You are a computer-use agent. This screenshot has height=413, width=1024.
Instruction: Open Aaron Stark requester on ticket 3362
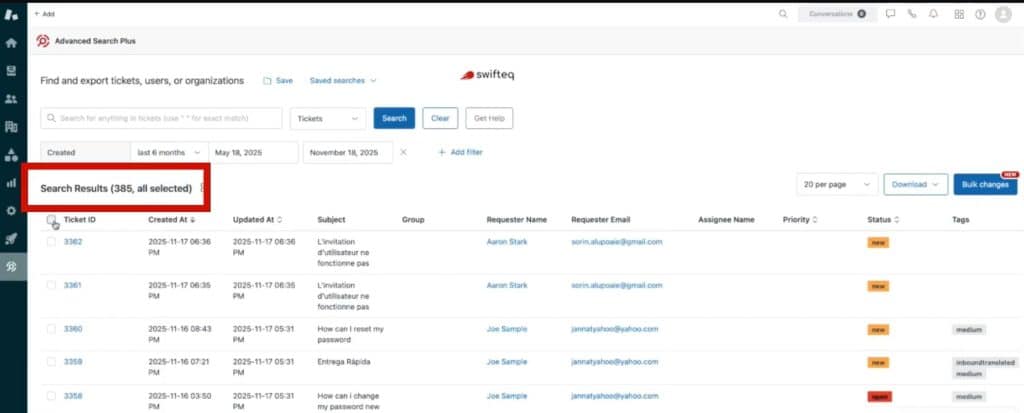507,242
